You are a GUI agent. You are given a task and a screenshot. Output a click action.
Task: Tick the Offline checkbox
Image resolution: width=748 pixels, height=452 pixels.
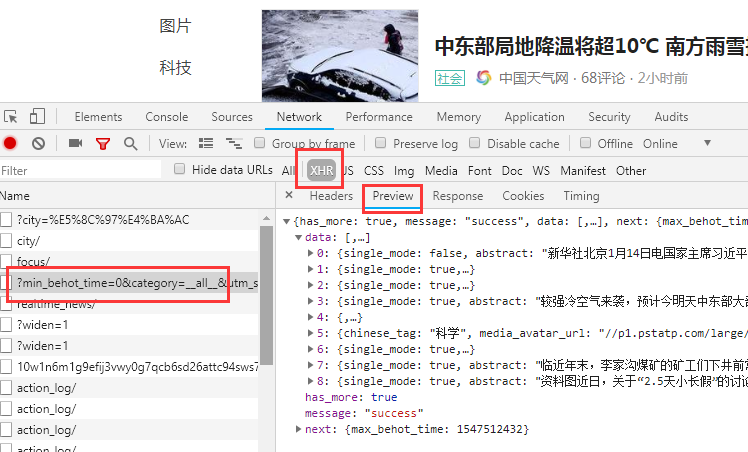point(585,143)
